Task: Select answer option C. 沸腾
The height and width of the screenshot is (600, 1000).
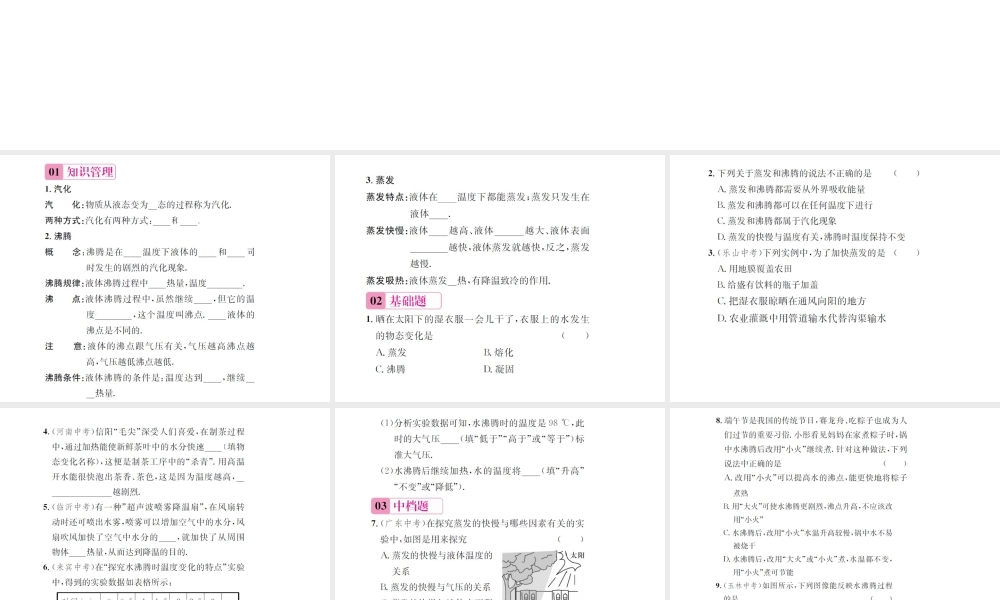Action: [390, 369]
